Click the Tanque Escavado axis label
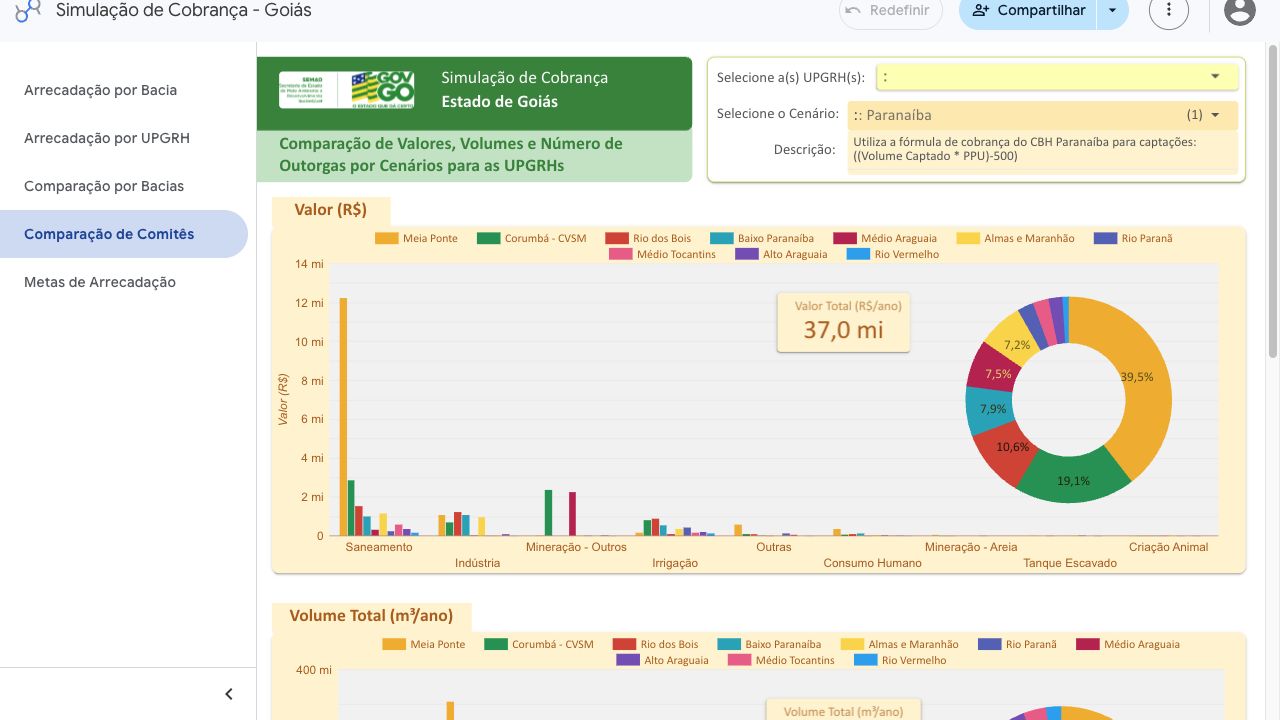Screen dimensions: 1280x720 [1070, 563]
